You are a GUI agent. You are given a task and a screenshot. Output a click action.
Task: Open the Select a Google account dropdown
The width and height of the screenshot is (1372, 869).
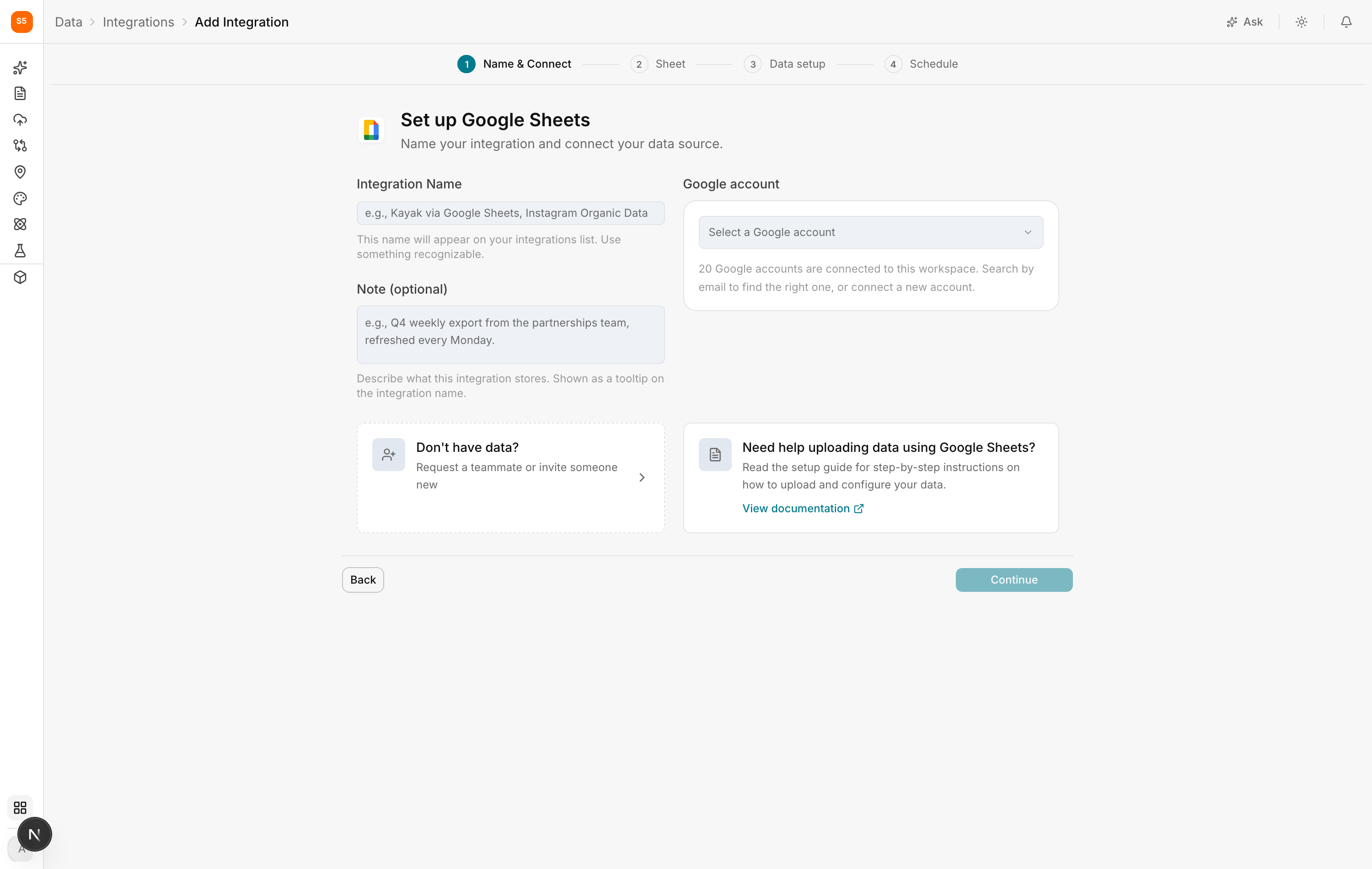pyautogui.click(x=871, y=232)
